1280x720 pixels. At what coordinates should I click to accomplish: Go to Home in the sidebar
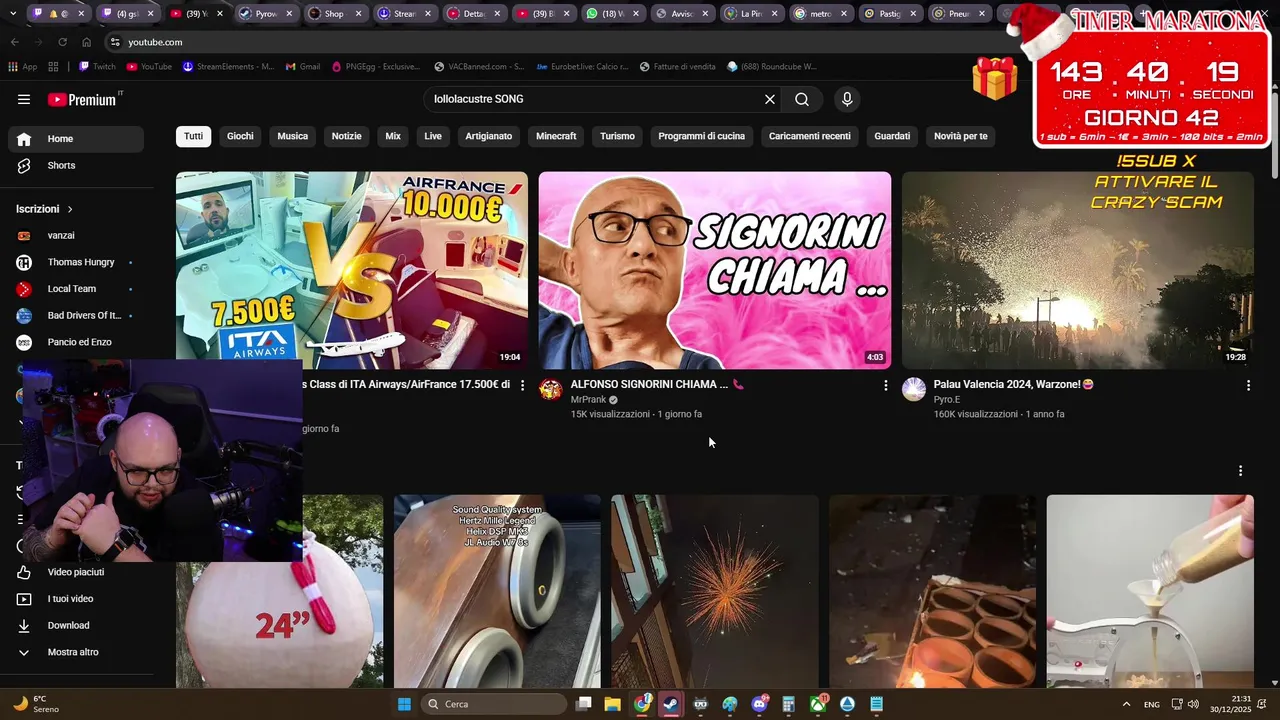click(76, 139)
